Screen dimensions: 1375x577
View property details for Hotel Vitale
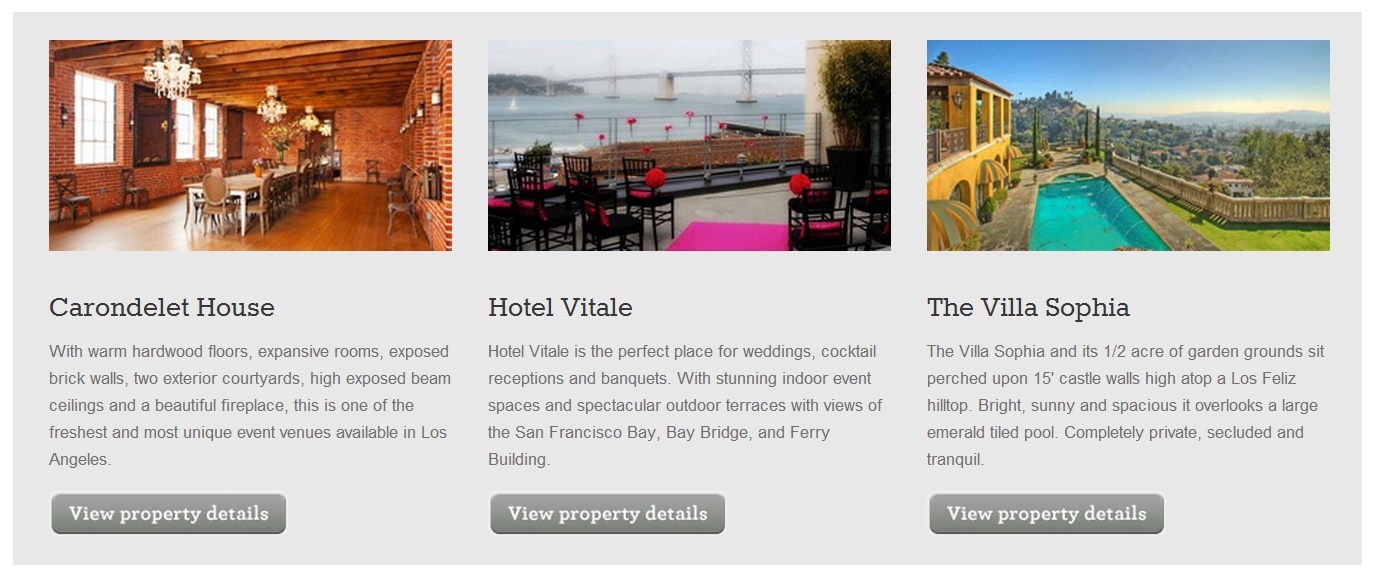[608, 514]
